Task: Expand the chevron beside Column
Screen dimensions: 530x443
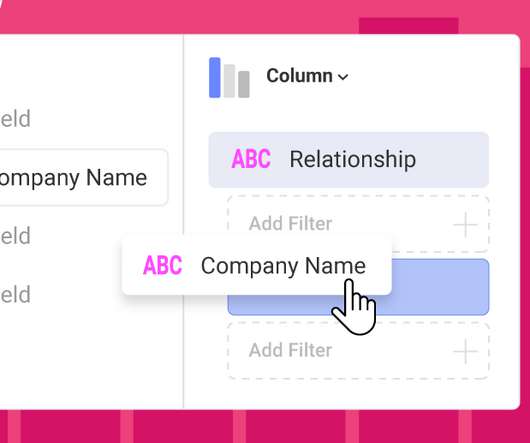Action: (x=343, y=77)
